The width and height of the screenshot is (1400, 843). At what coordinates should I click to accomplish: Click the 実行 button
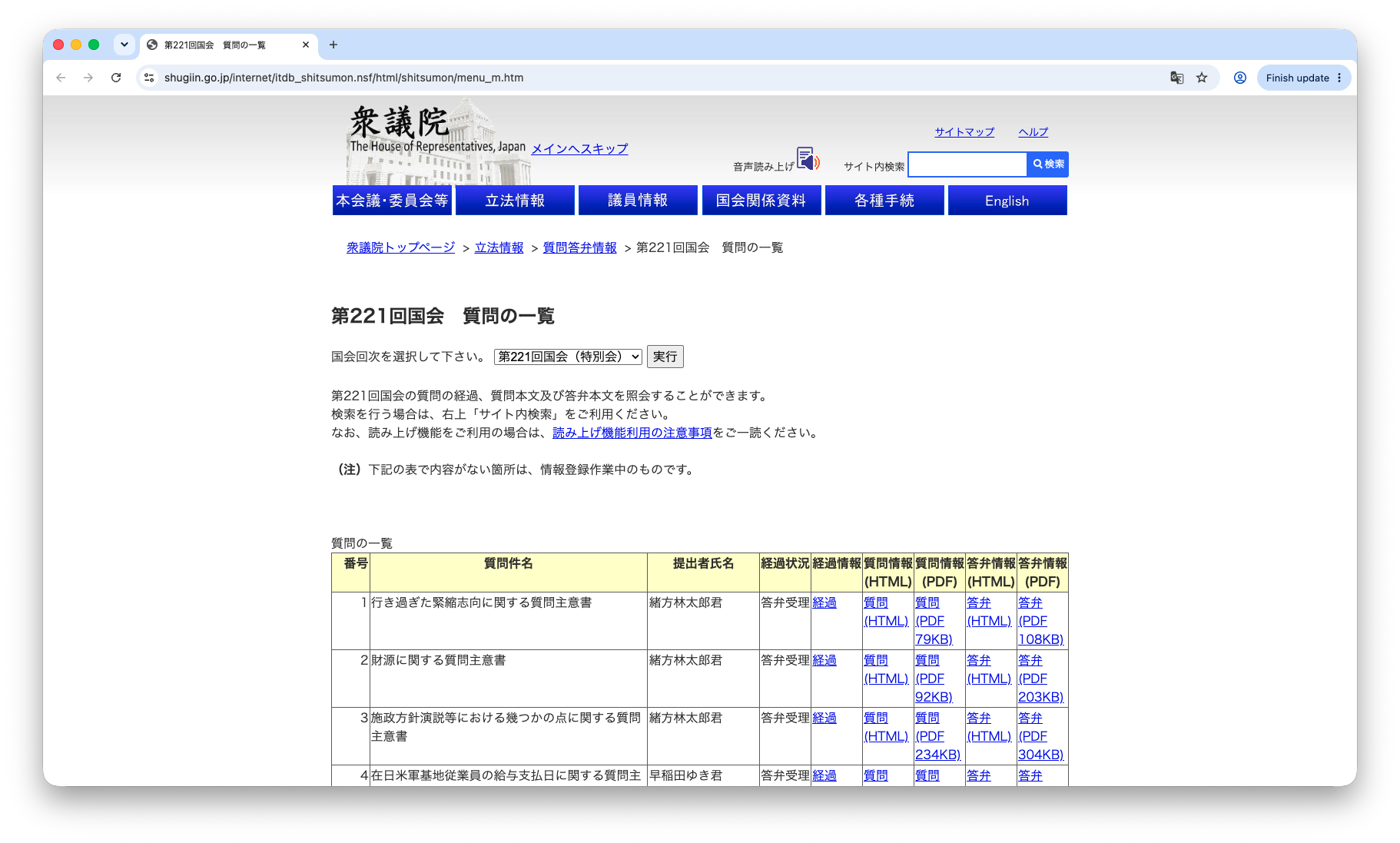tap(665, 357)
